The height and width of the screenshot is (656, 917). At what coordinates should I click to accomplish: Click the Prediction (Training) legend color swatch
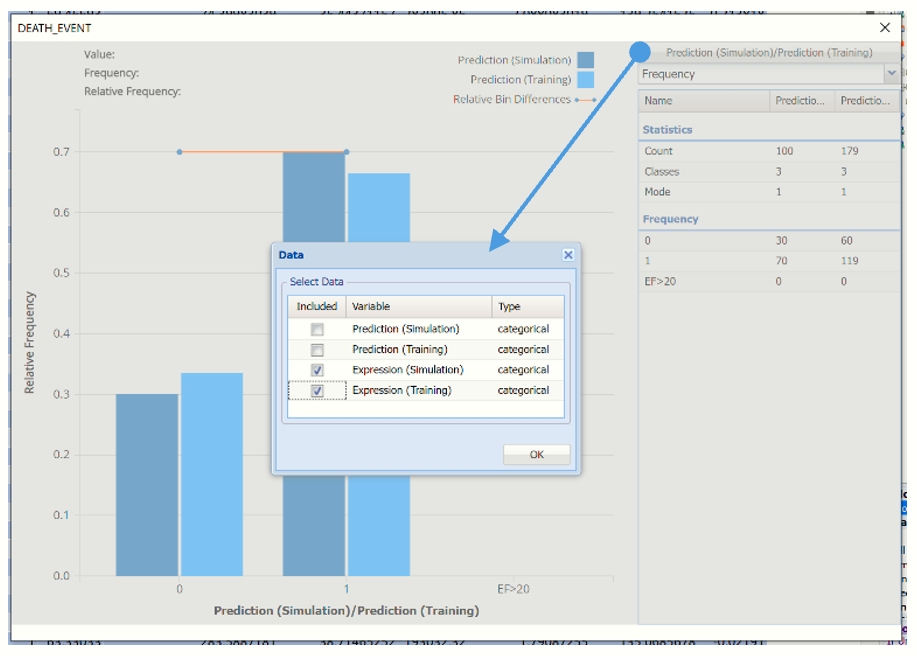(x=585, y=80)
